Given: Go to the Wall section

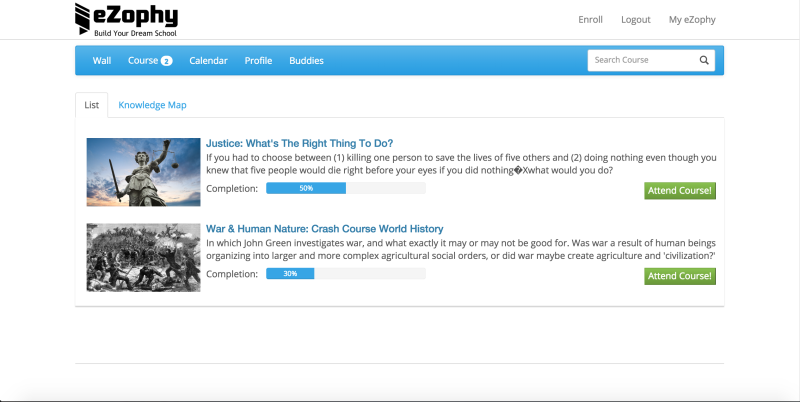Looking at the screenshot, I should [x=102, y=60].
